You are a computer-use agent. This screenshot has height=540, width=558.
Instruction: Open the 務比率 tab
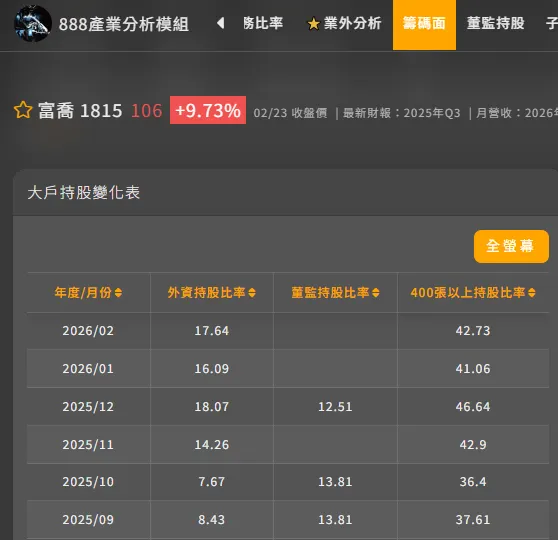(263, 23)
